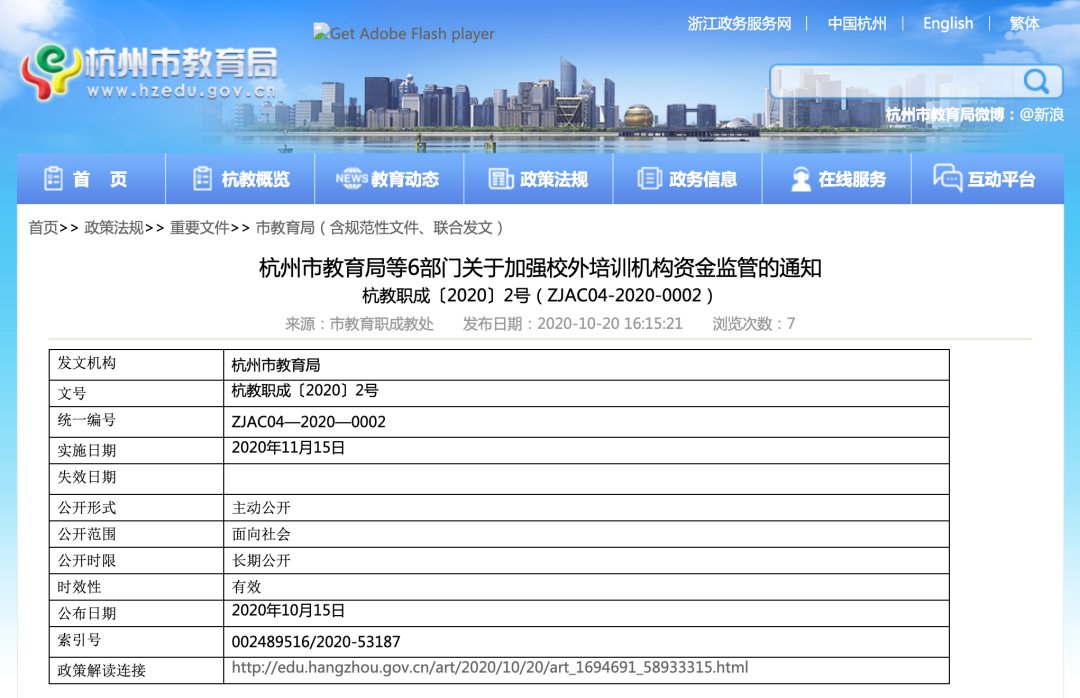Click 重要文件 in the breadcrumb
The width and height of the screenshot is (1080, 698).
200,227
